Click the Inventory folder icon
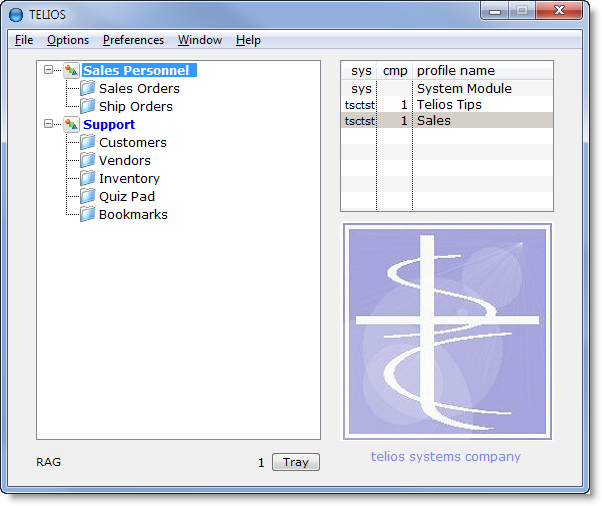This screenshot has height=506, width=602. [x=88, y=179]
